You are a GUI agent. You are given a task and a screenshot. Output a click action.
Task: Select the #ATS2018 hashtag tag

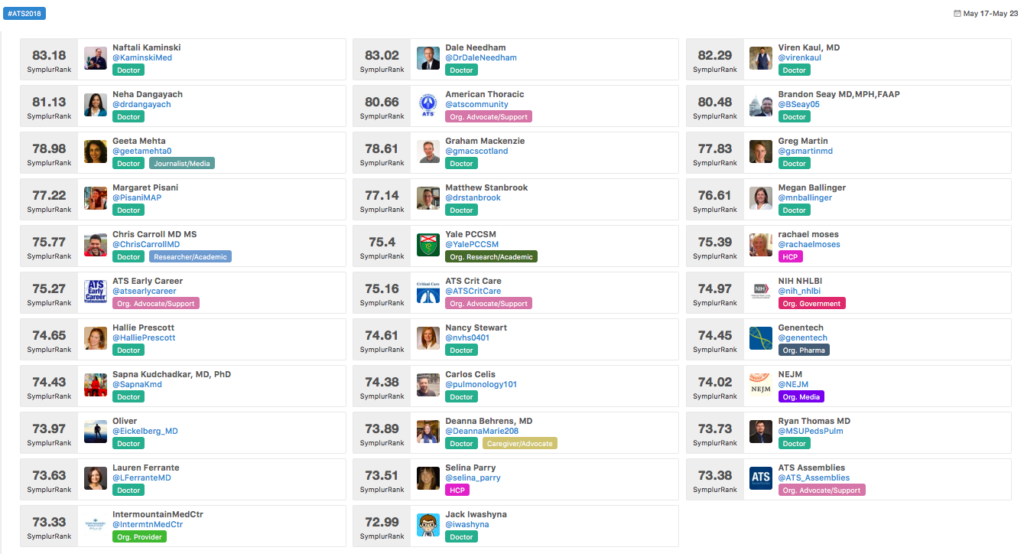coord(24,13)
